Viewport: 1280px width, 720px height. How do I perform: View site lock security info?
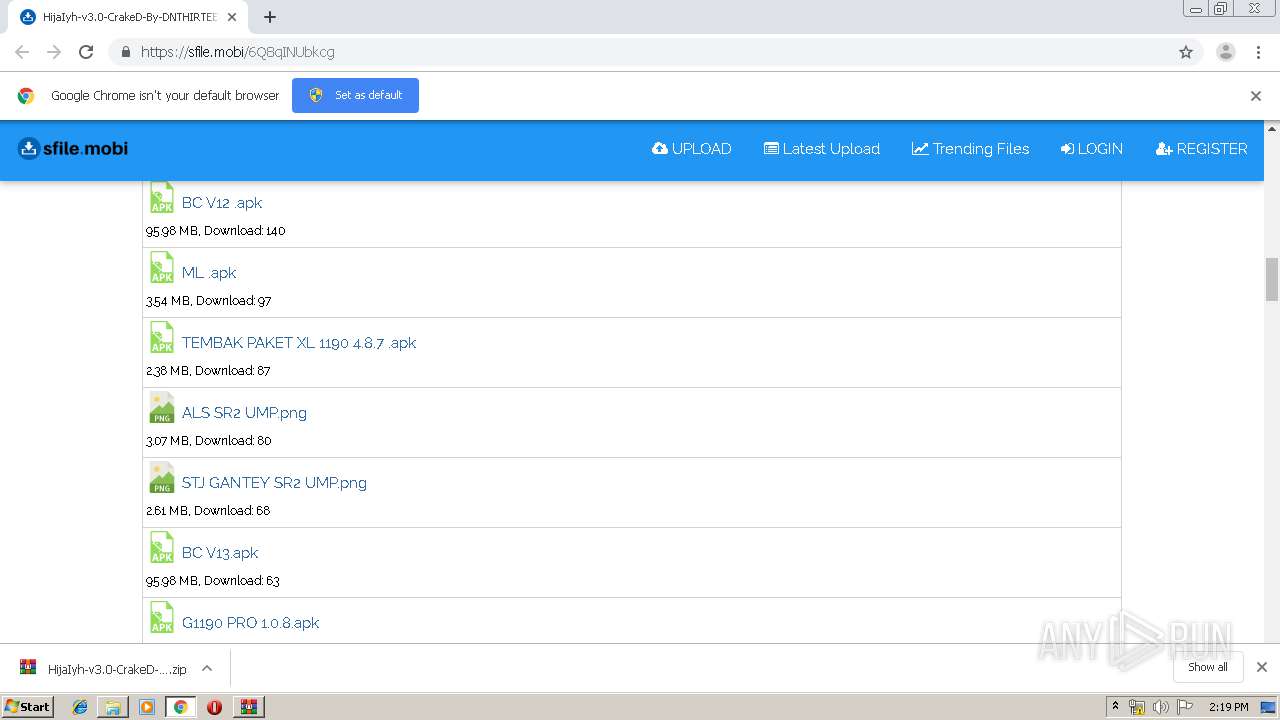coord(125,52)
